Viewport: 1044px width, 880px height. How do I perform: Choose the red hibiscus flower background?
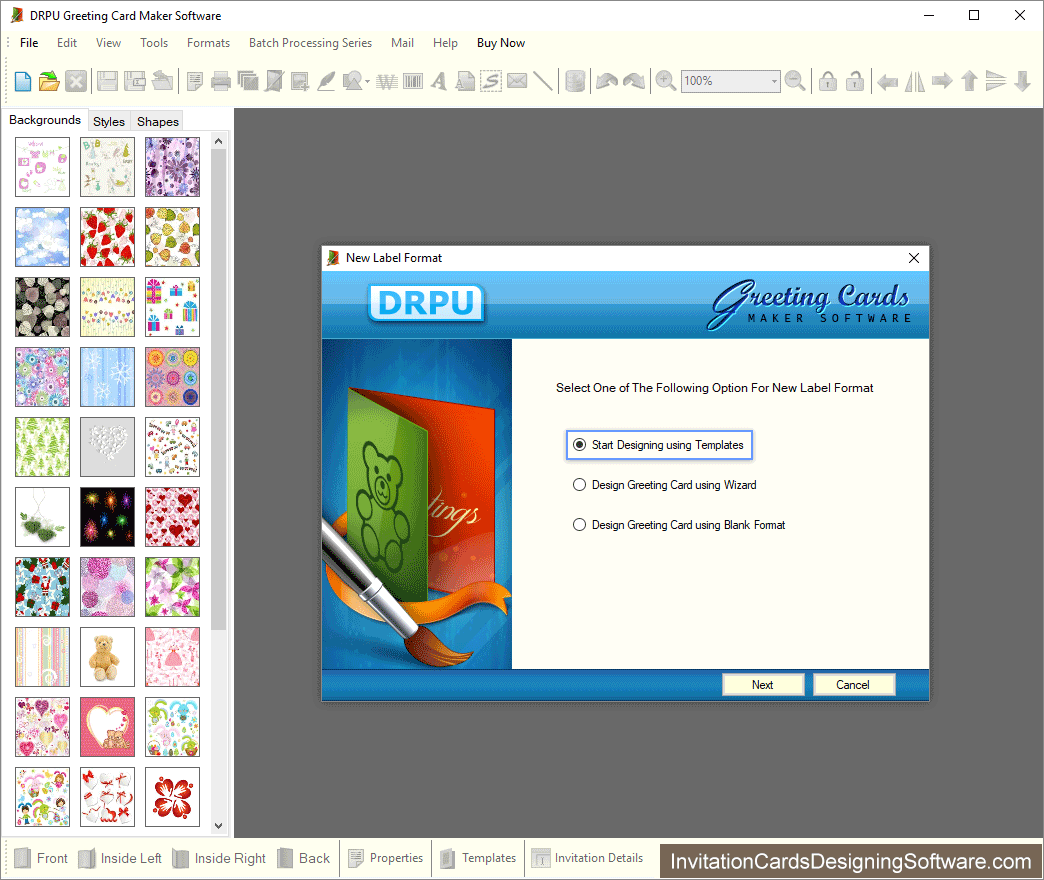172,797
